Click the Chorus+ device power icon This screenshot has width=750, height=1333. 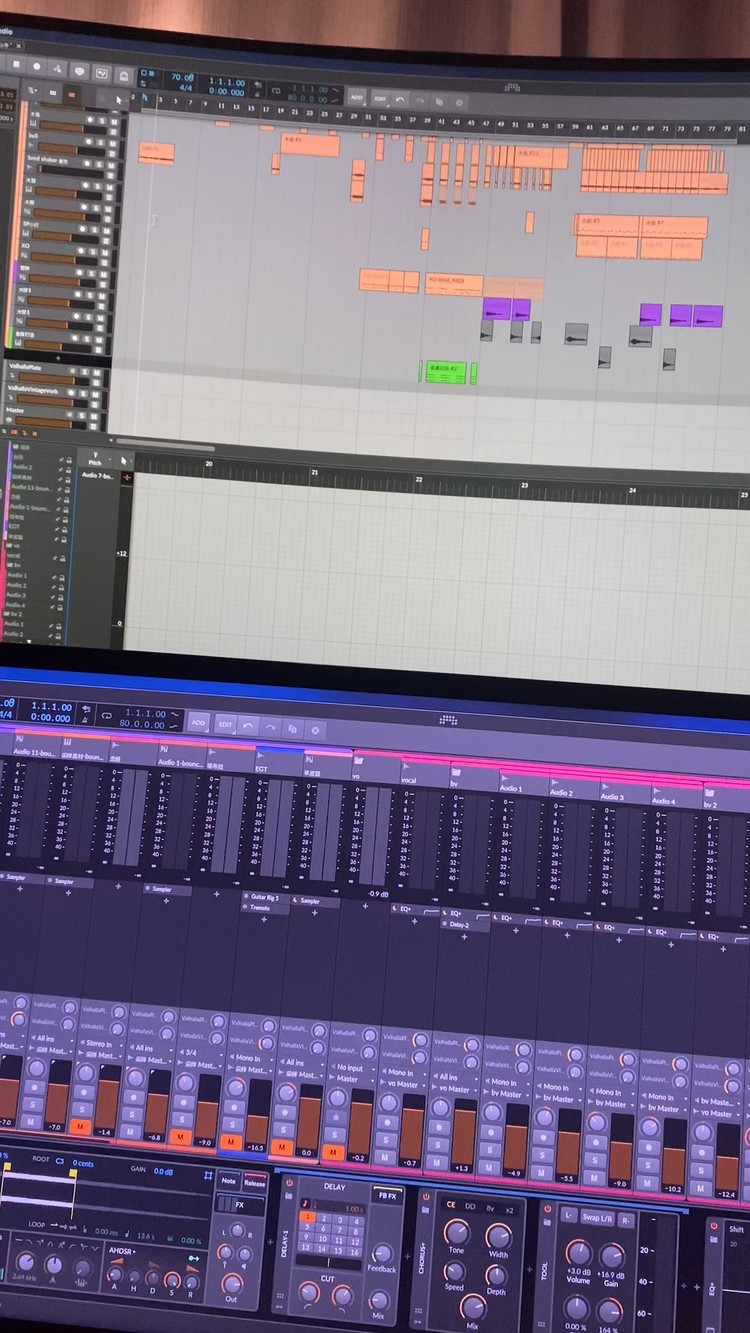point(426,1196)
